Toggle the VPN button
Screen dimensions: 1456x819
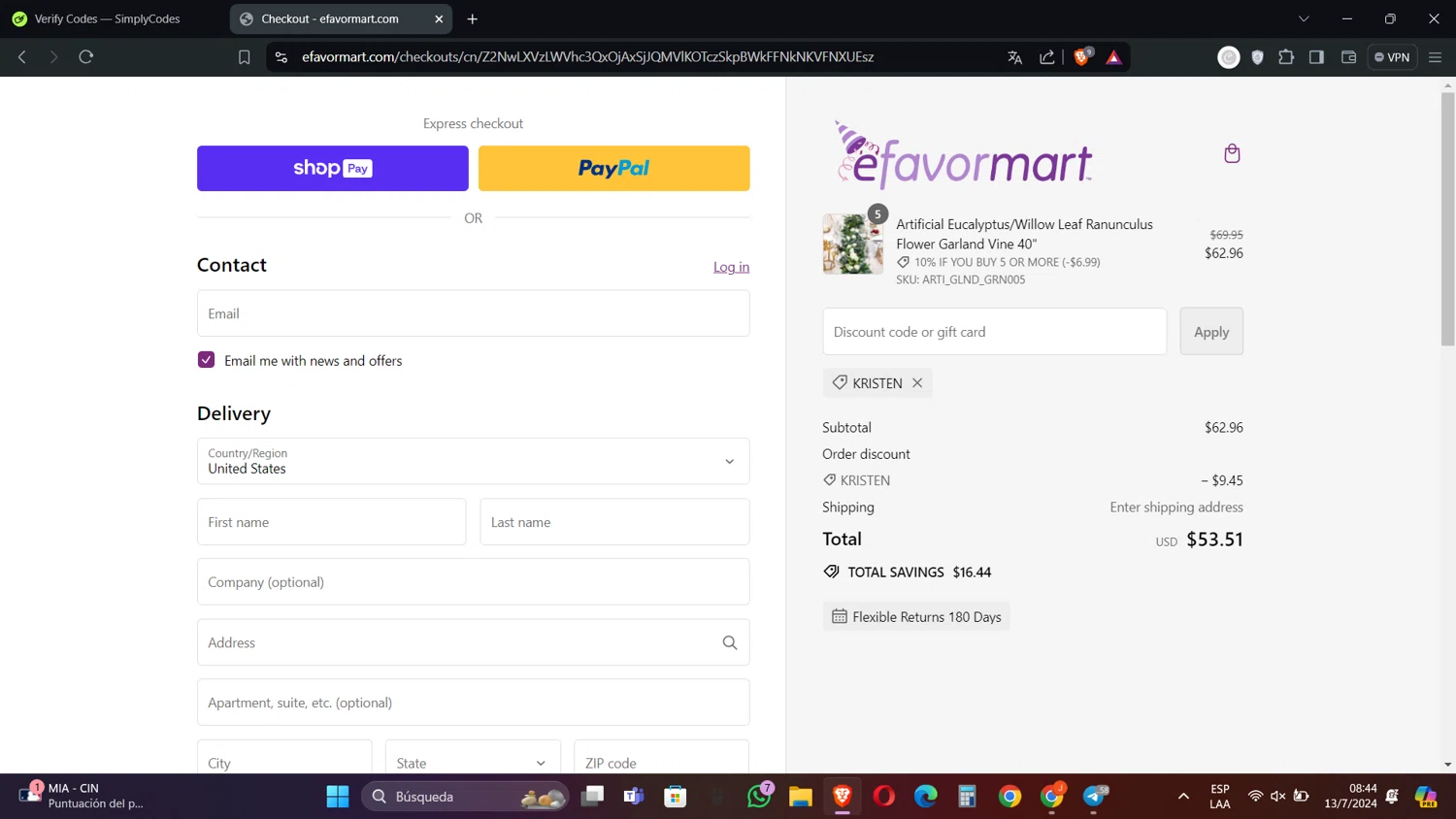point(1392,57)
